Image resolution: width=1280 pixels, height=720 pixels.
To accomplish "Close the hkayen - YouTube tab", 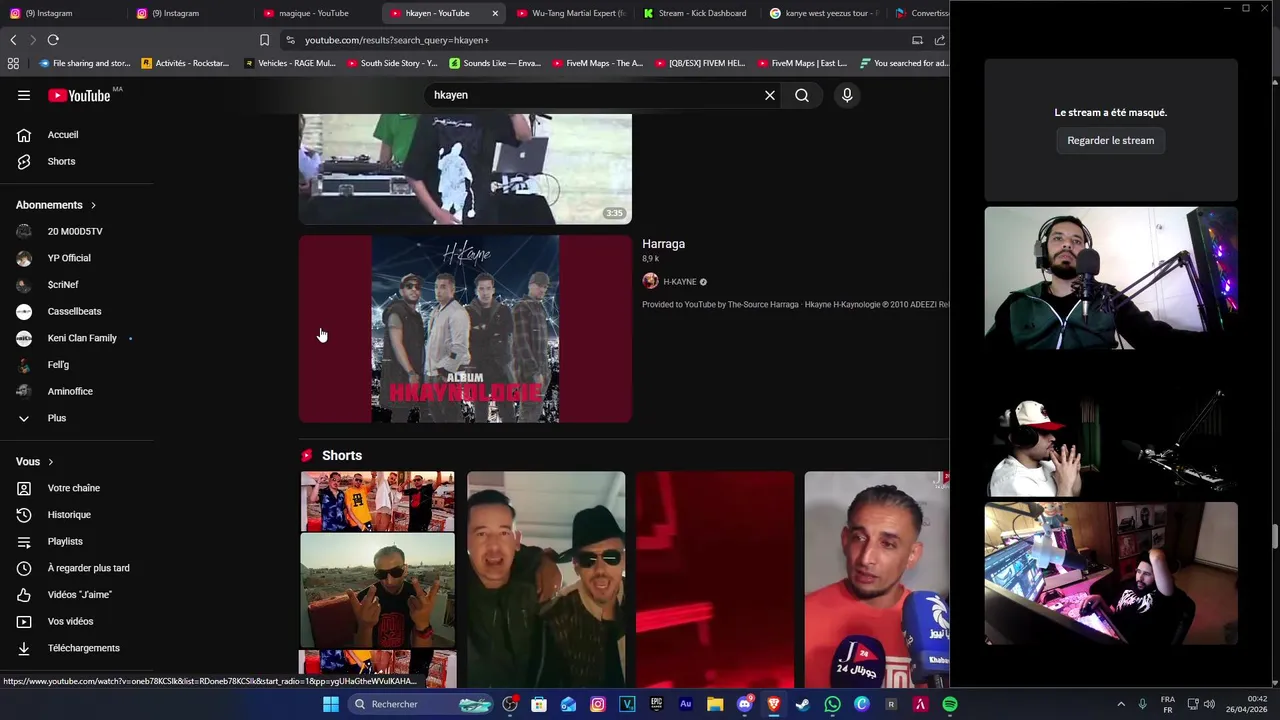I will coord(495,13).
